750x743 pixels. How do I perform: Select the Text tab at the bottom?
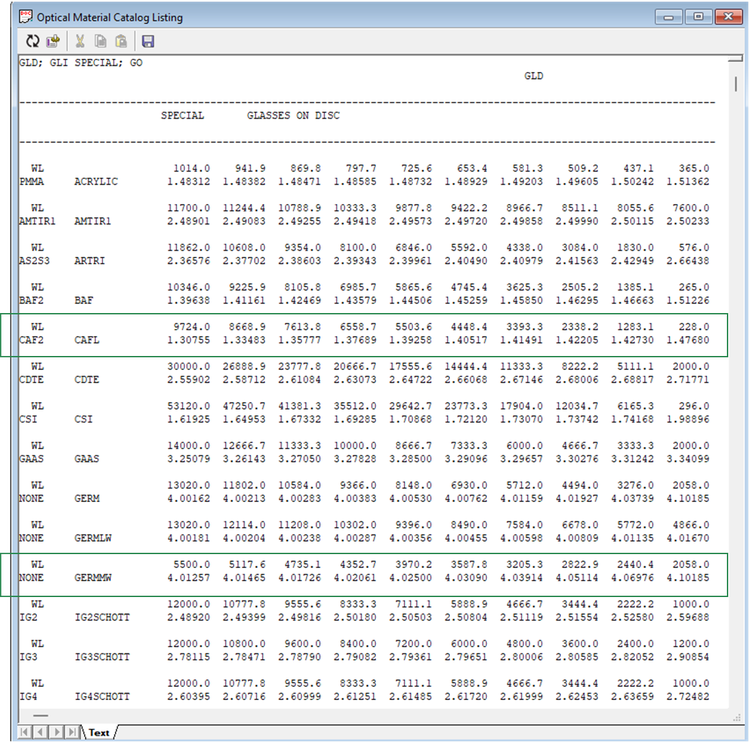coord(99,732)
